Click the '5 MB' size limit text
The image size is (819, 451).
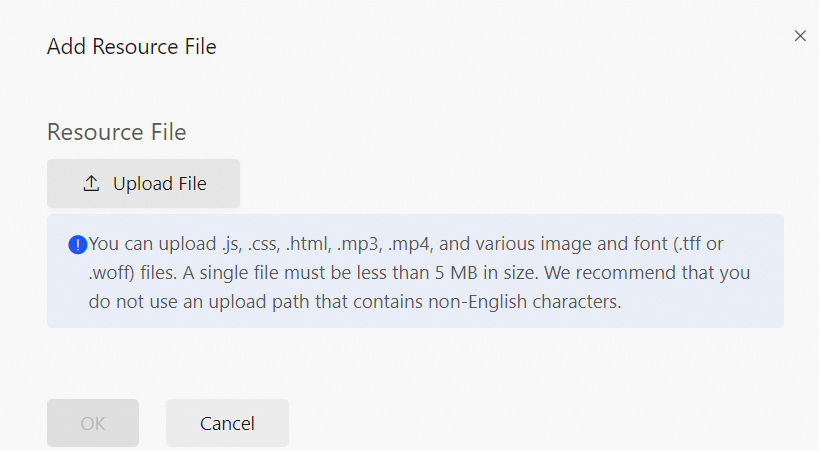click(x=456, y=273)
